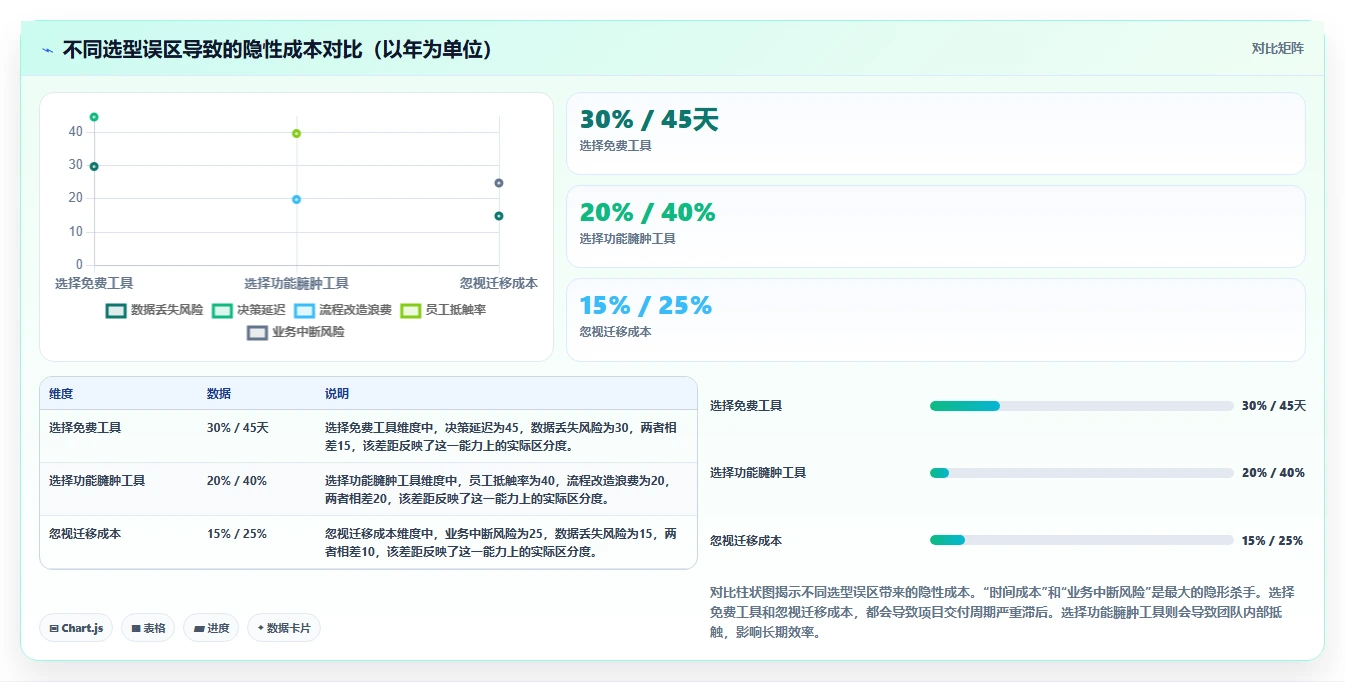This screenshot has height=682, width=1345.
Task: Click the title 不同选型误区导致的隐性成本对比
Action: click(x=278, y=50)
